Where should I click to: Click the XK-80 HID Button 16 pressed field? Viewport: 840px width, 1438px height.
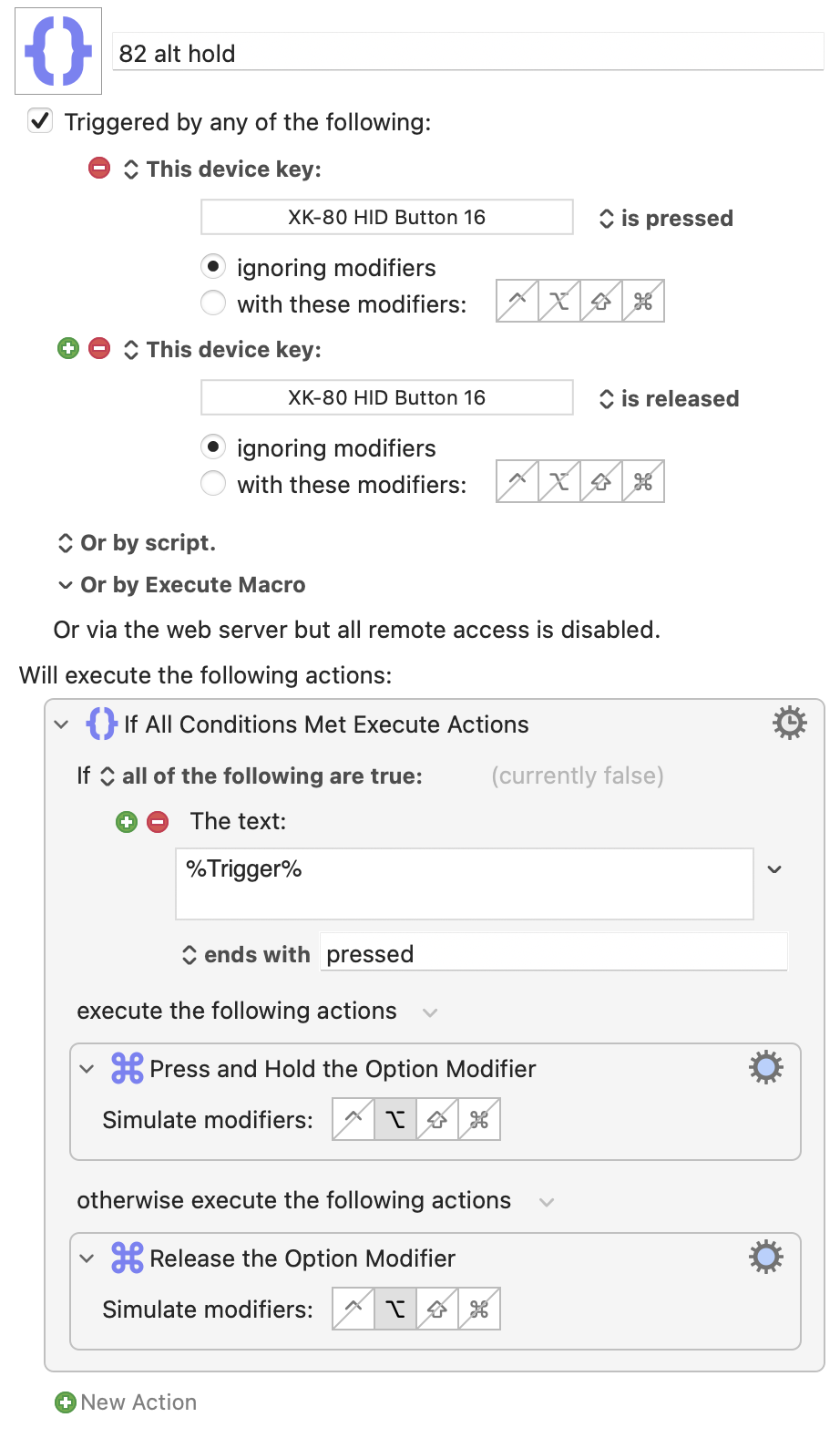pos(387,217)
